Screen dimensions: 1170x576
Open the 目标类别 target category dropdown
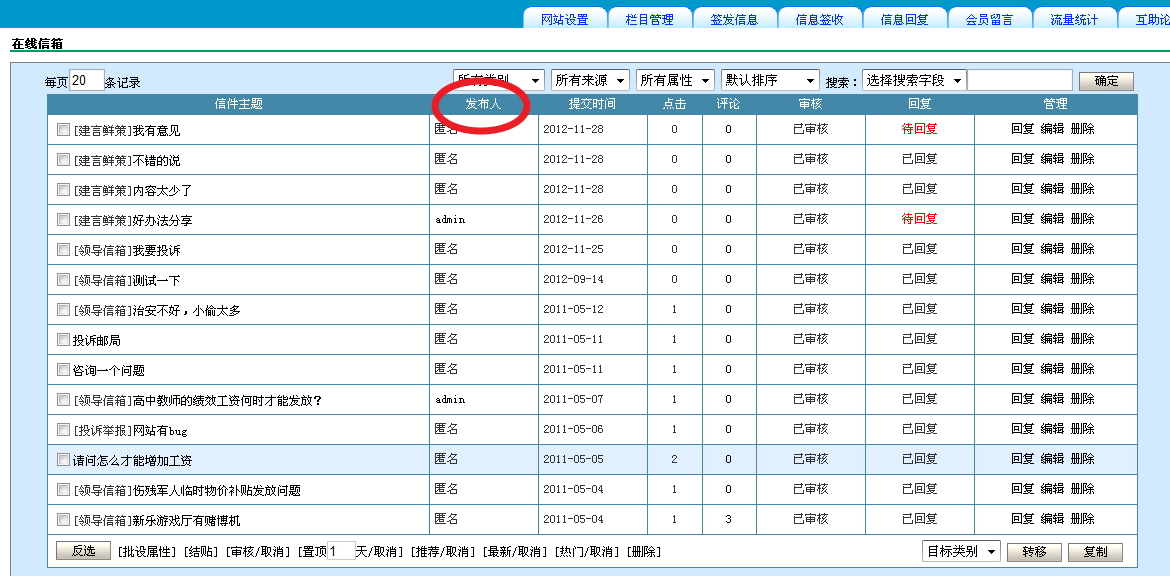pos(961,551)
